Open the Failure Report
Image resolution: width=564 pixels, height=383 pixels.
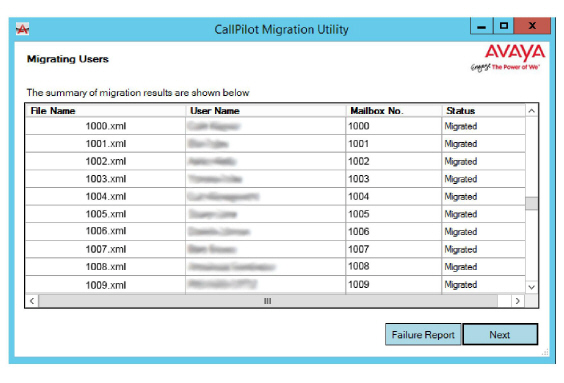click(x=423, y=334)
